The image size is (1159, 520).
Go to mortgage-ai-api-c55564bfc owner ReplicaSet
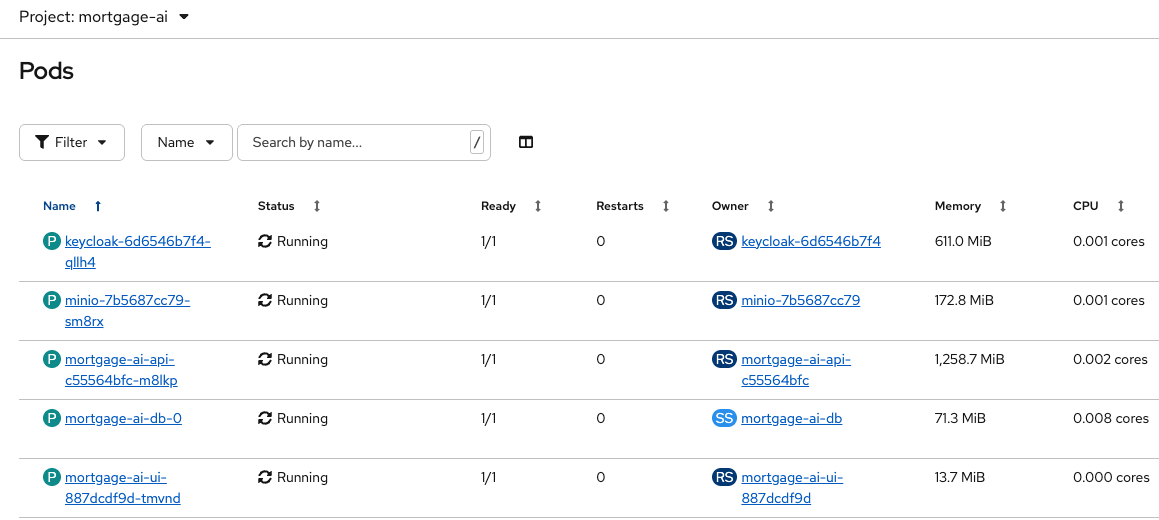pyautogui.click(x=795, y=360)
